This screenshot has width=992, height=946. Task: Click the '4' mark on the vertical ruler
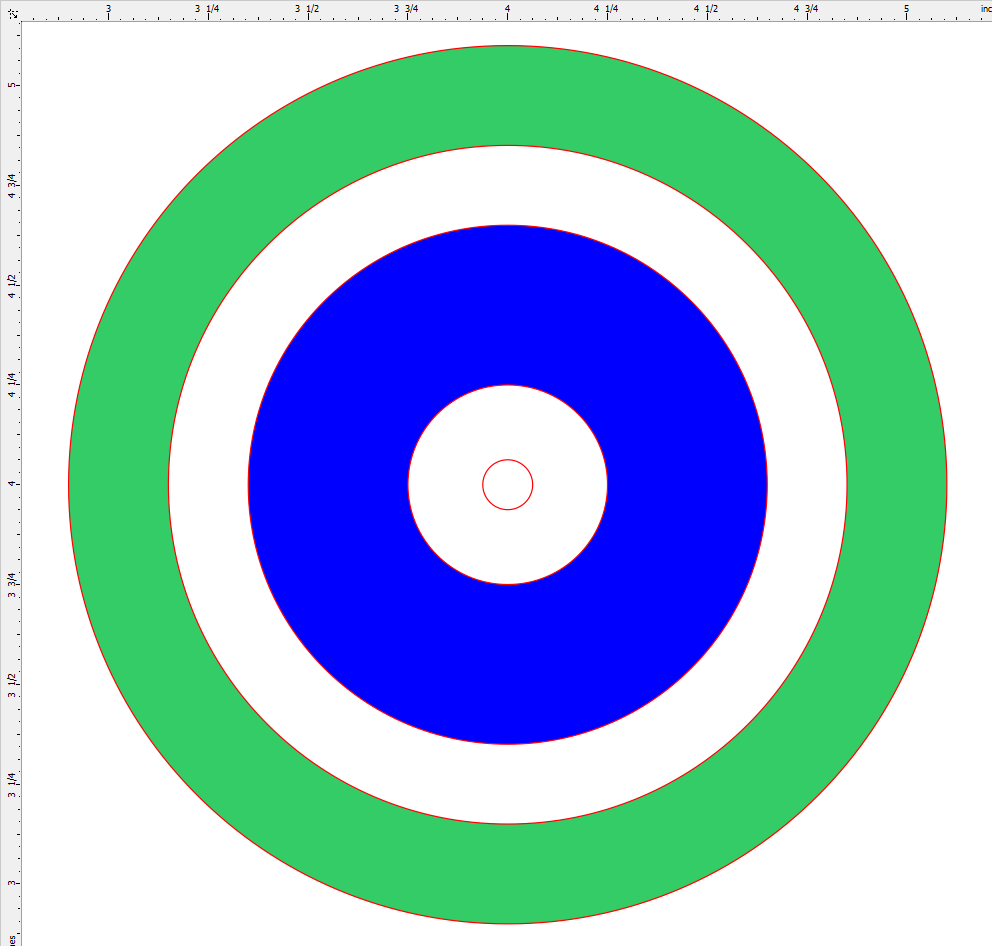(11, 484)
